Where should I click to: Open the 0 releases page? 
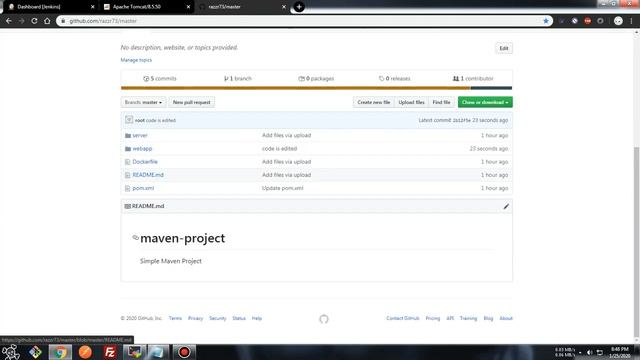tap(394, 78)
